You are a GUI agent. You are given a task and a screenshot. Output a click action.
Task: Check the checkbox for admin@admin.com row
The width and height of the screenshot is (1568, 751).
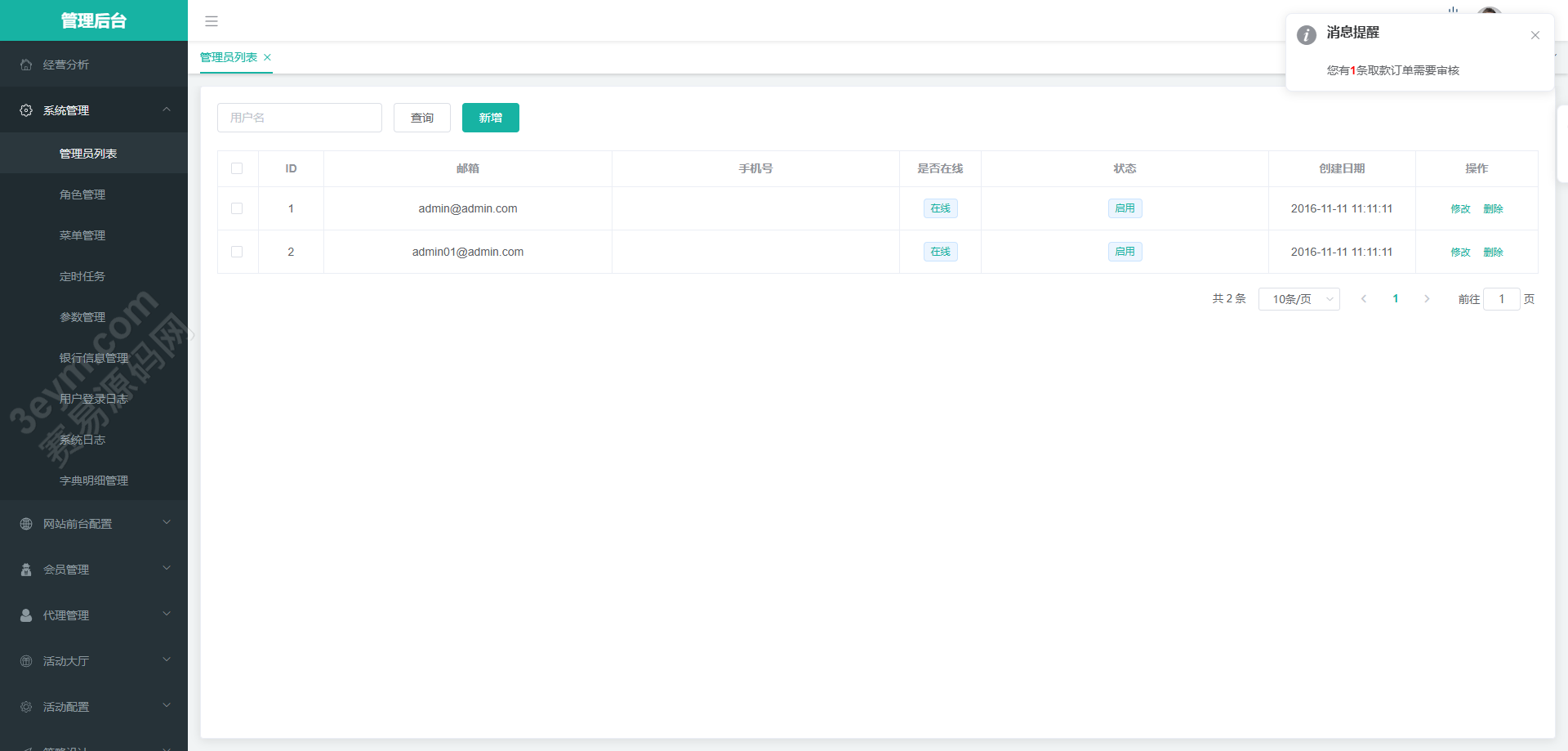coord(237,208)
